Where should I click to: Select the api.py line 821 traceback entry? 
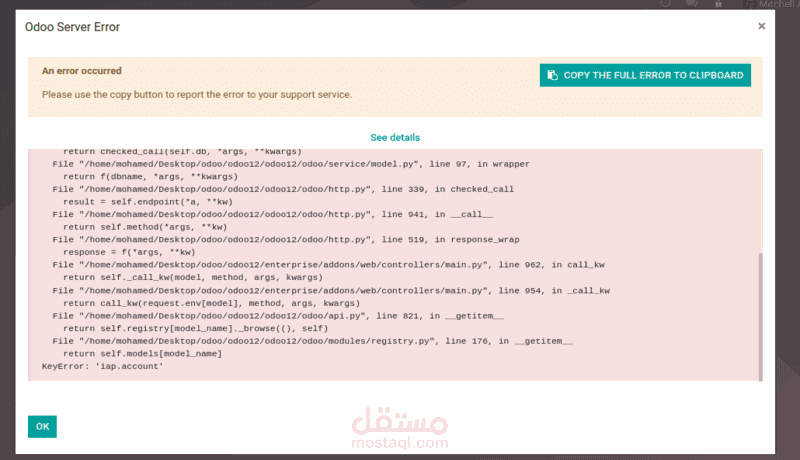278,316
